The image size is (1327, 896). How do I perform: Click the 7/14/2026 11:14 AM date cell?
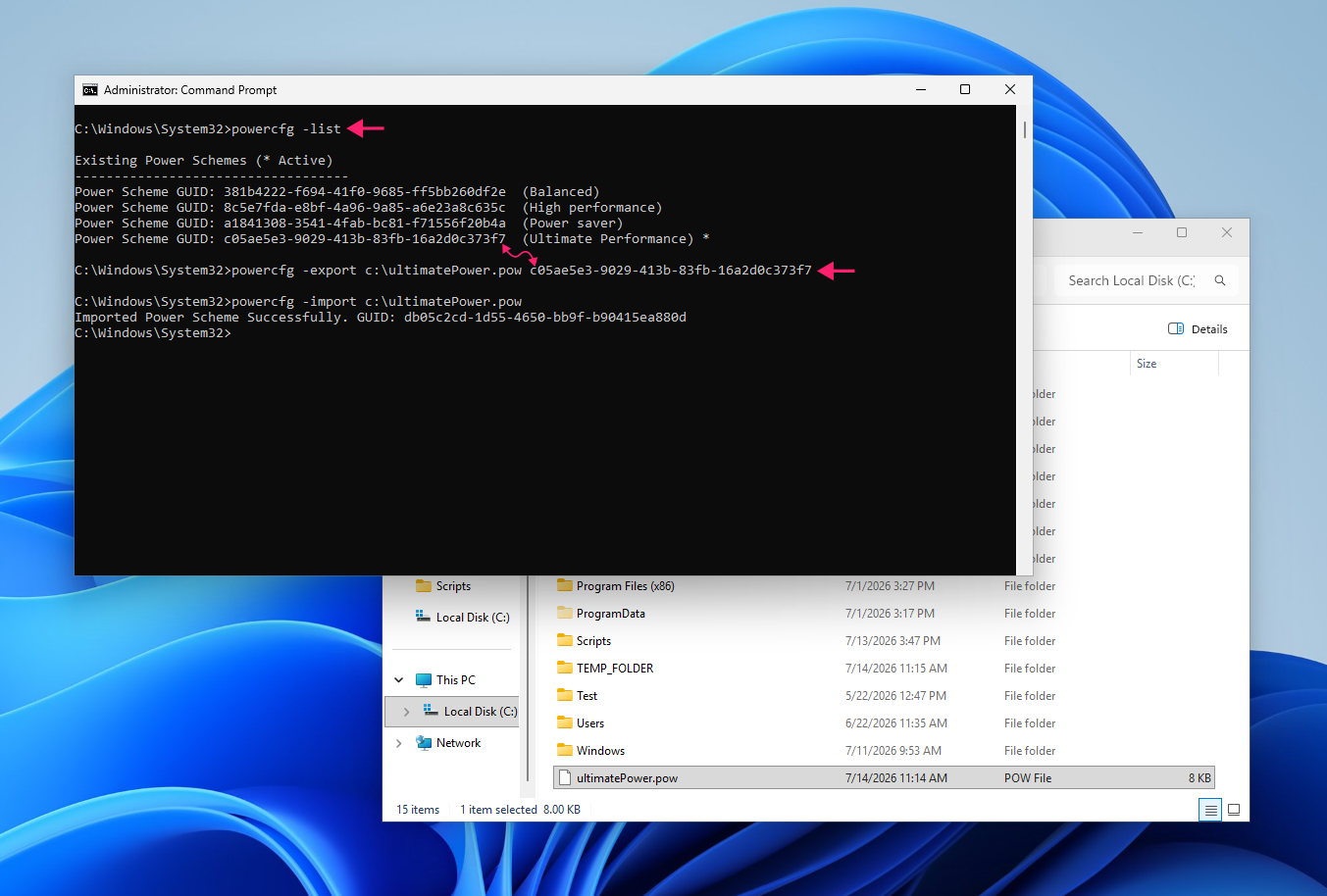point(896,778)
